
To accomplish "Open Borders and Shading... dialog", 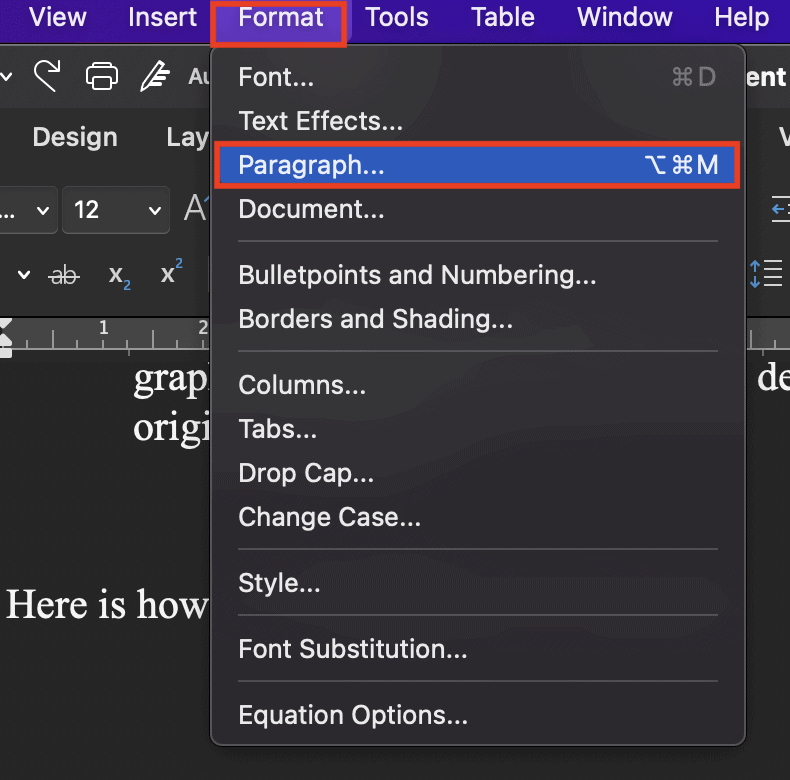I will pos(478,319).
